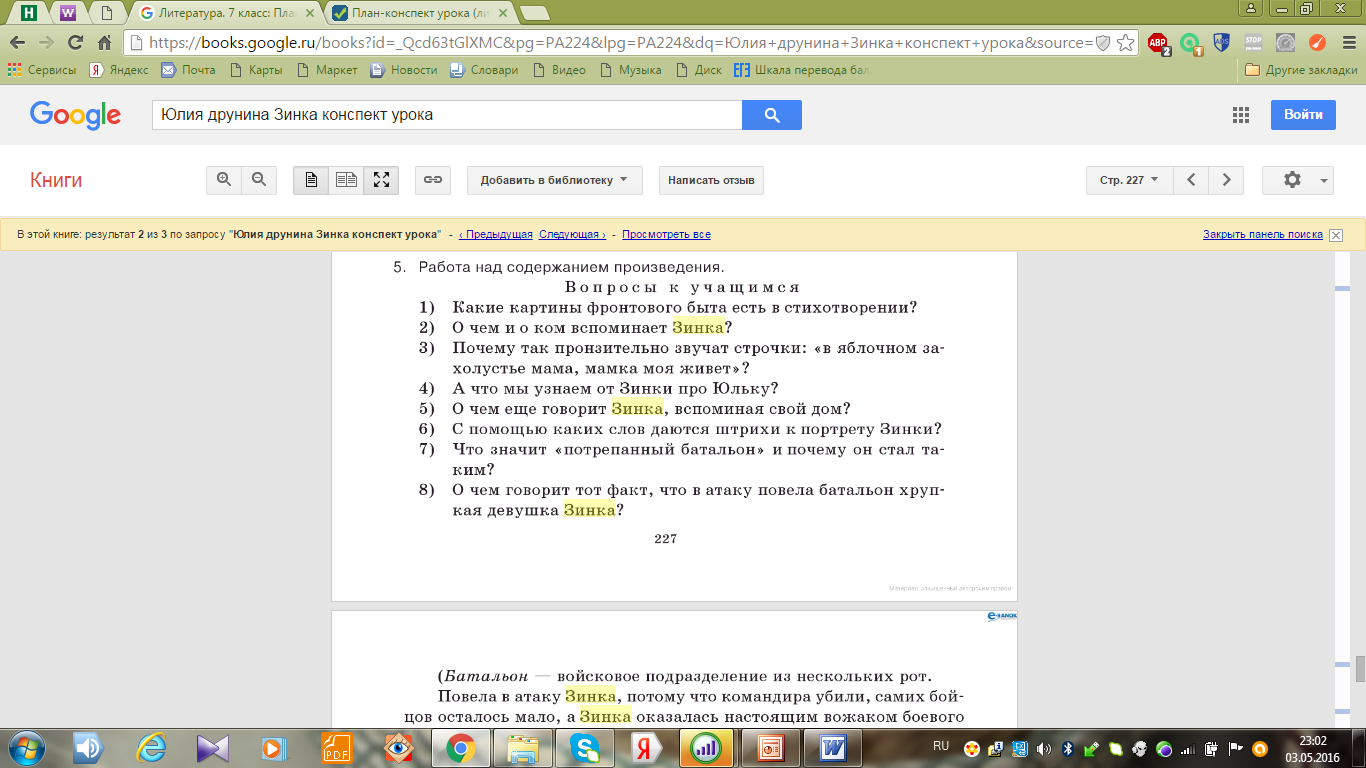Open the Стр. 227 page dropdown
This screenshot has width=1366, height=768.
(1129, 180)
